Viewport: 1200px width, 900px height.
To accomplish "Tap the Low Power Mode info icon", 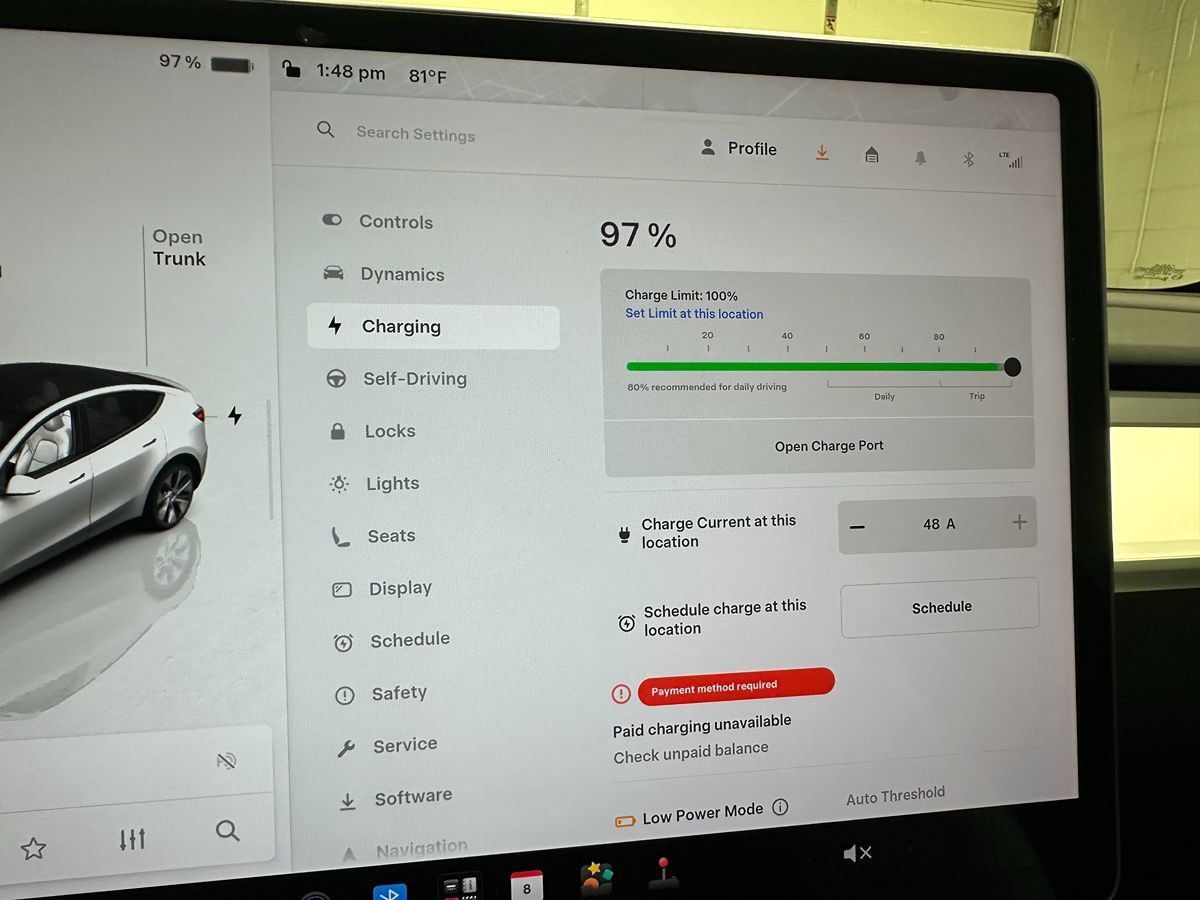I will click(x=780, y=807).
